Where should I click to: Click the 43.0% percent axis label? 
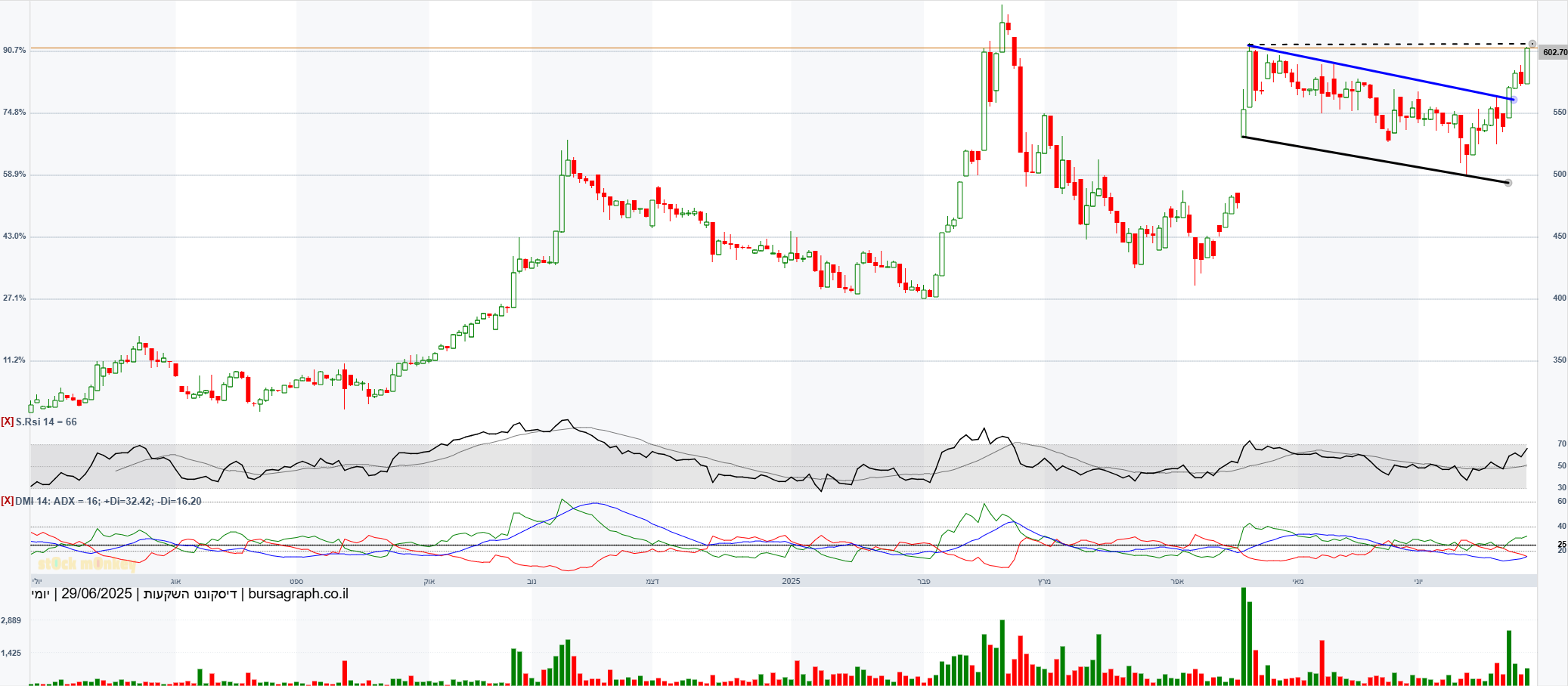pyautogui.click(x=14, y=236)
